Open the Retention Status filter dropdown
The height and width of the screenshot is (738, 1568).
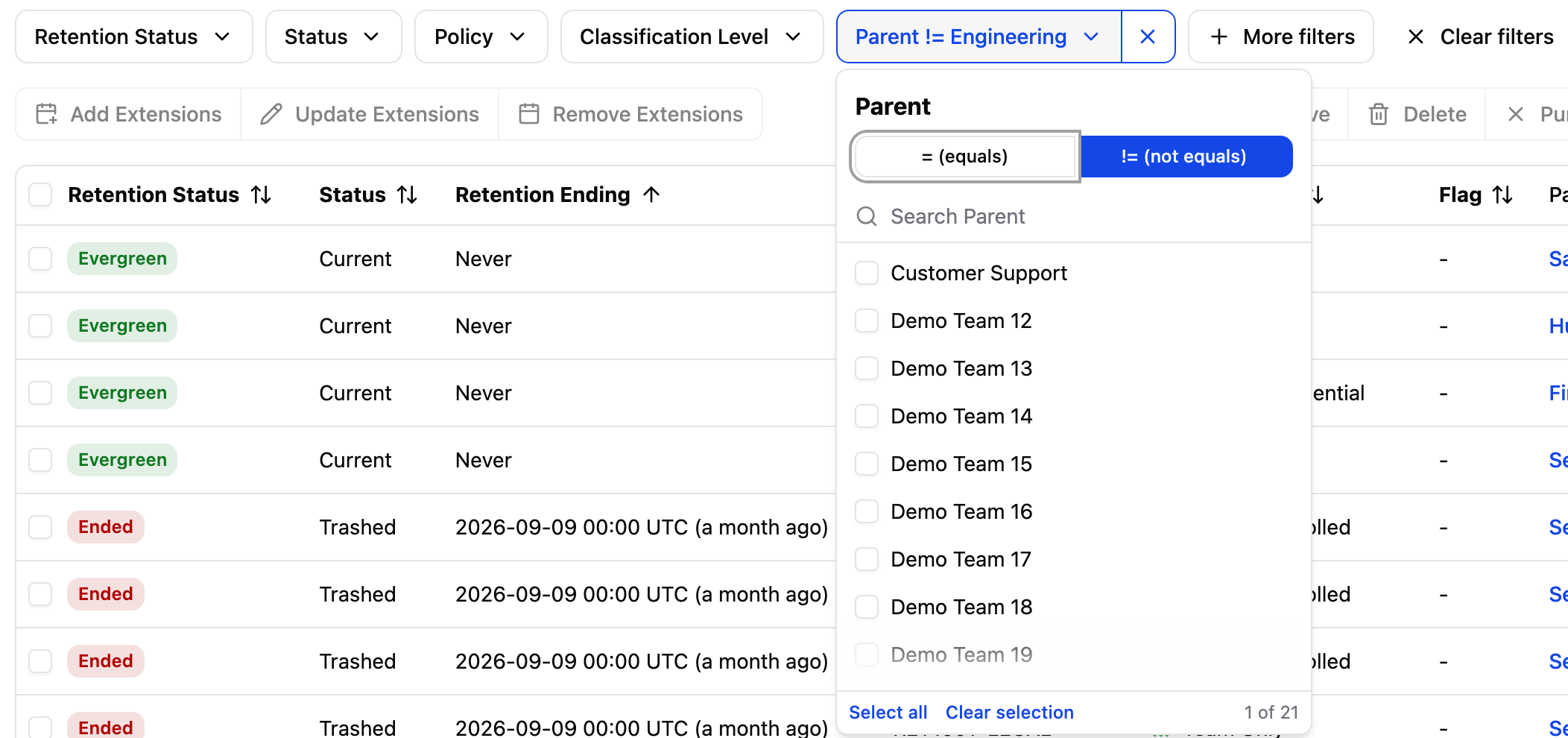point(134,37)
